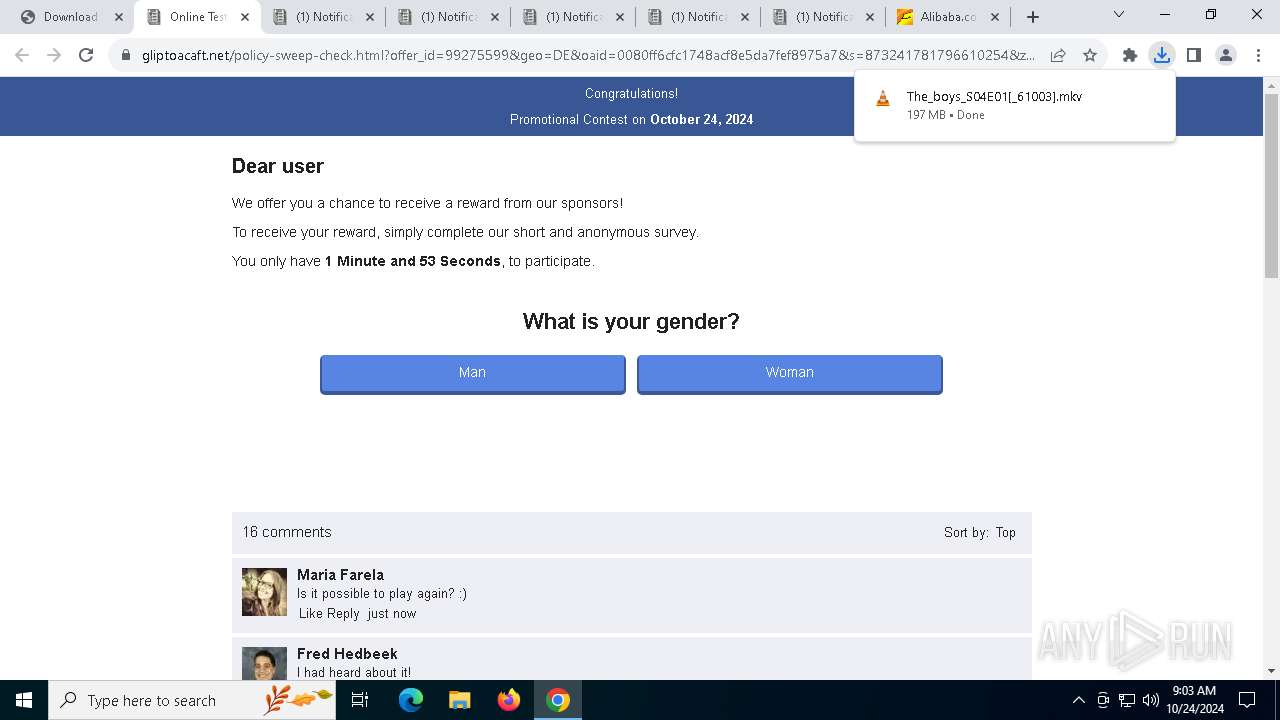
Task: Click the taskbar search box
Action: (x=191, y=700)
